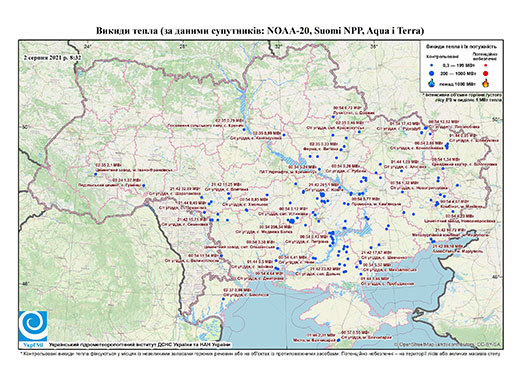The image size is (520, 368).
Task: Select the large blue circle legend symbol
Action: click(x=432, y=73)
